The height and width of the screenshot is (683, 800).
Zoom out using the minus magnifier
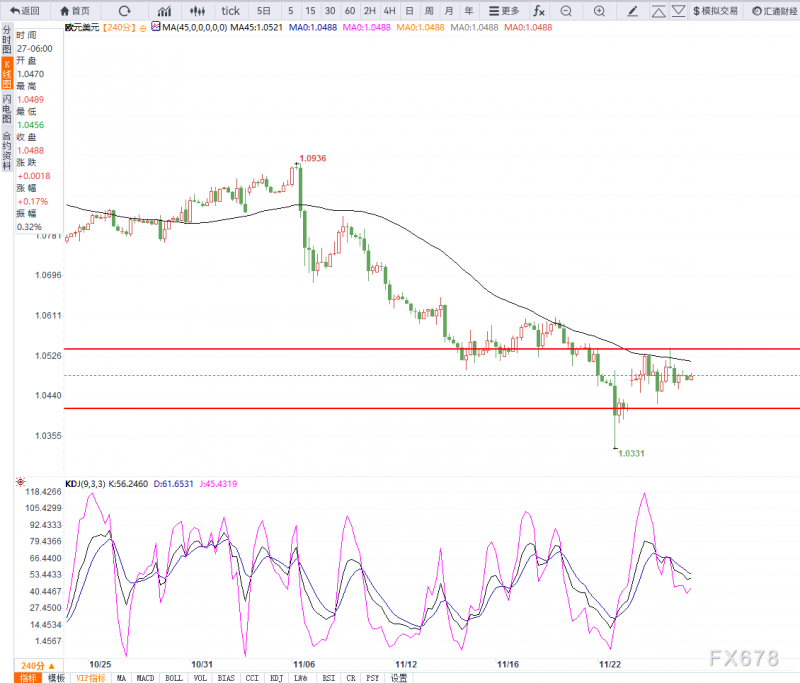(566, 11)
